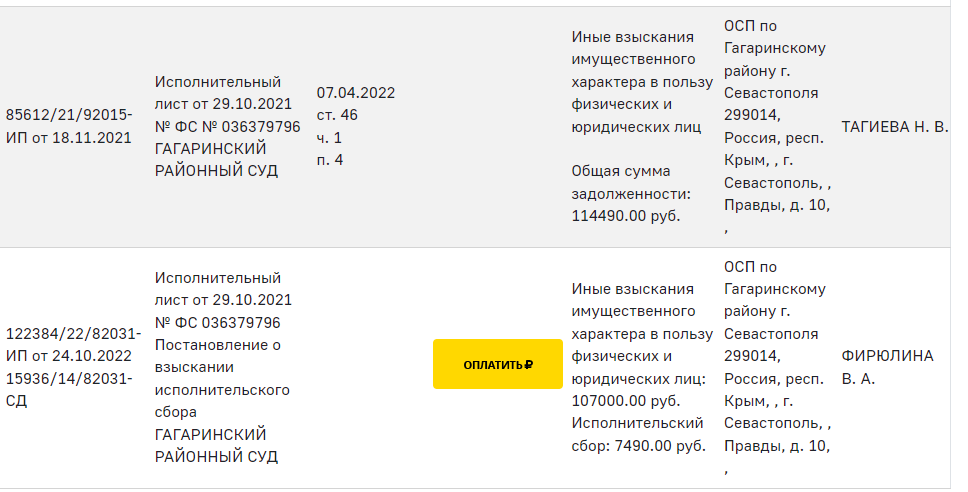Click document number № ФС 036379796 in second row
The height and width of the screenshot is (492, 968).
(x=217, y=322)
